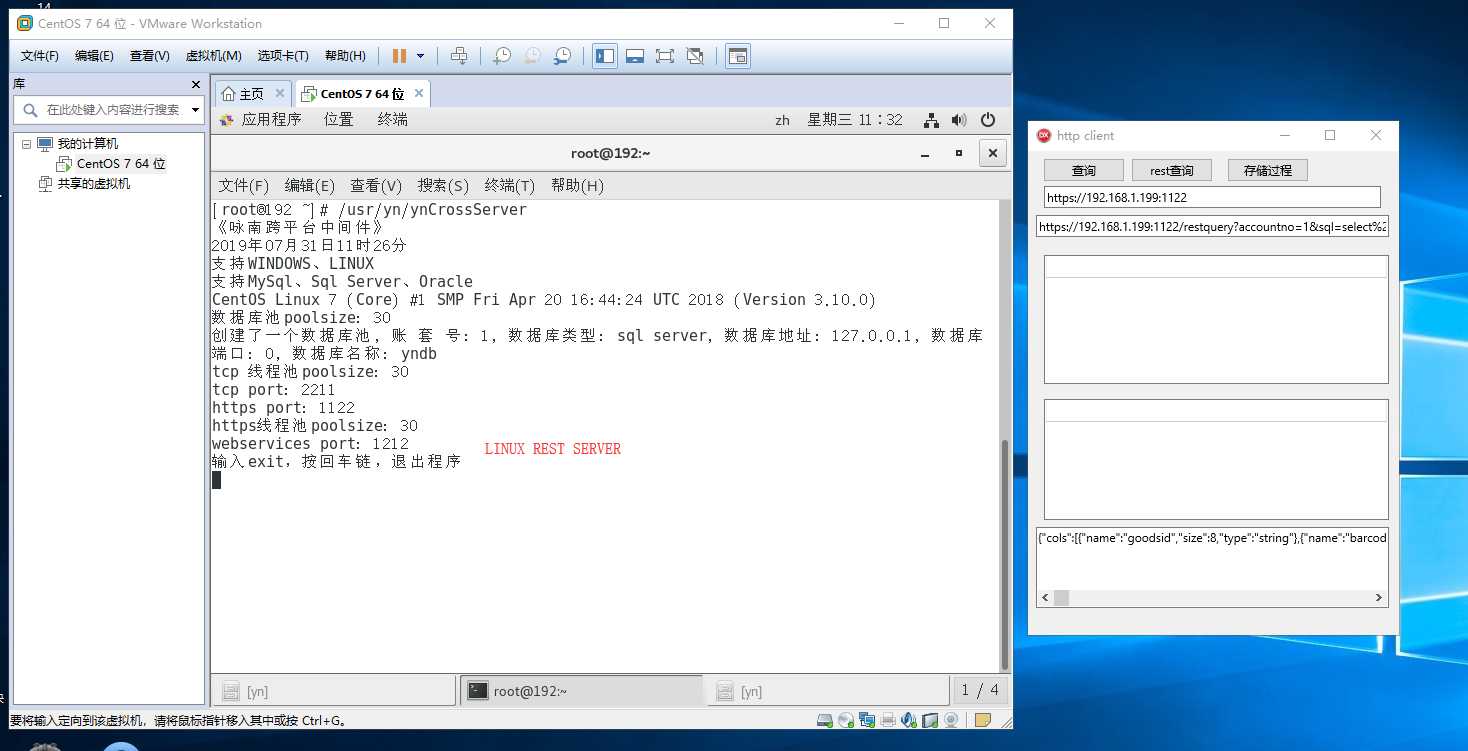This screenshot has width=1468, height=751.
Task: Click the terminal vertical scrollbar
Action: [x=1005, y=553]
